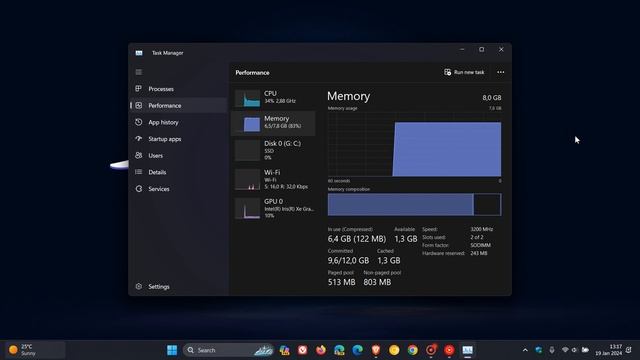Click the Users people icon

pos(139,156)
